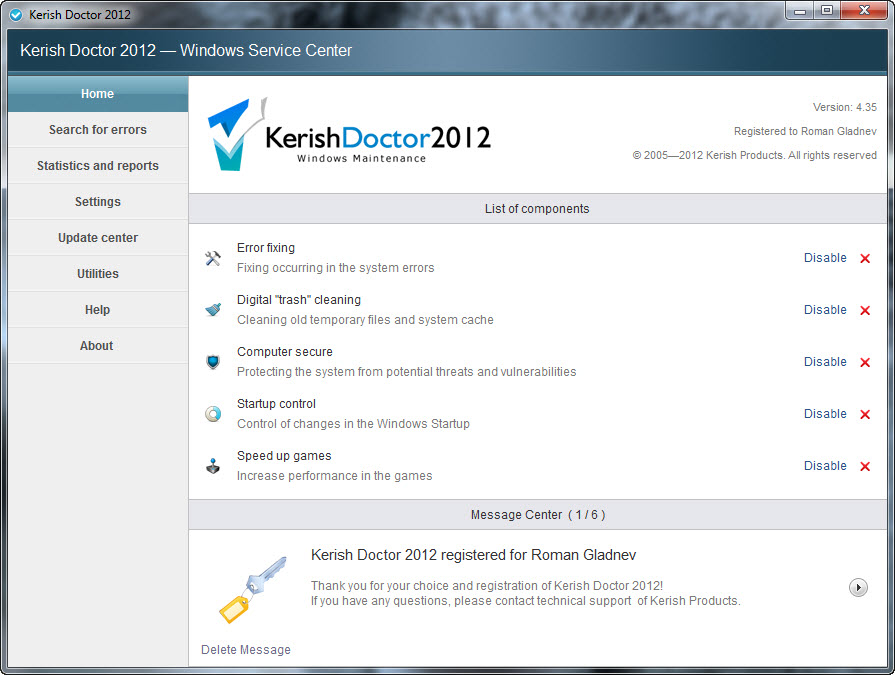Go to Search for errors
Screen dimensions: 895x675
pyautogui.click(x=98, y=130)
